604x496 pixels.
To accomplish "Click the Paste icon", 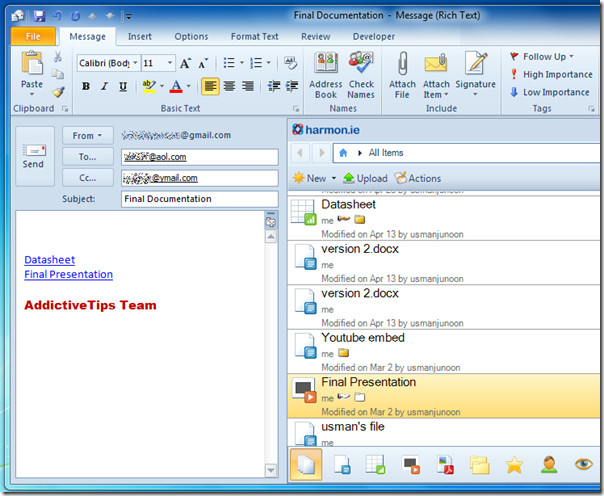I will point(32,63).
